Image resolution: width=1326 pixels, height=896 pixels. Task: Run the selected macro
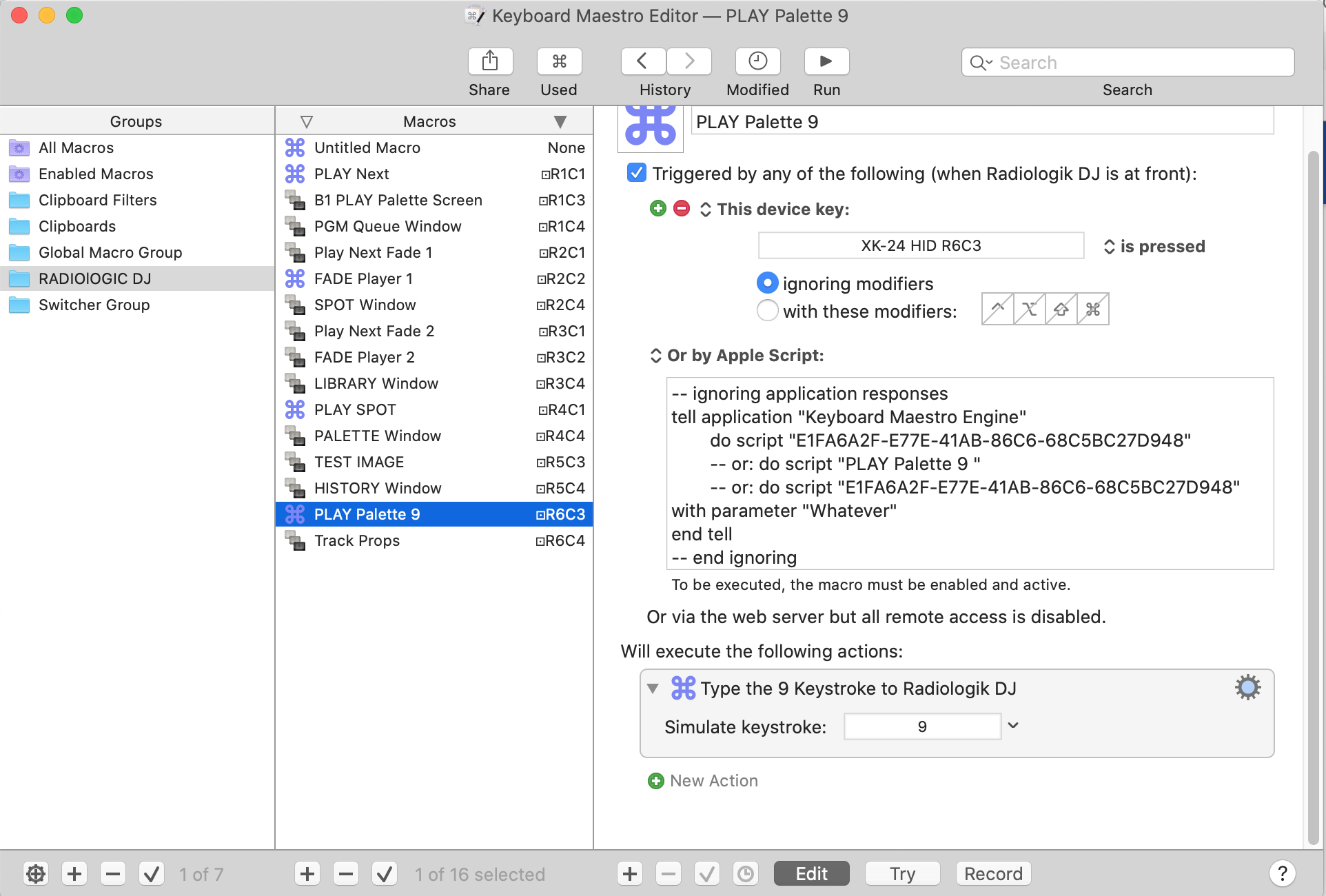[826, 61]
